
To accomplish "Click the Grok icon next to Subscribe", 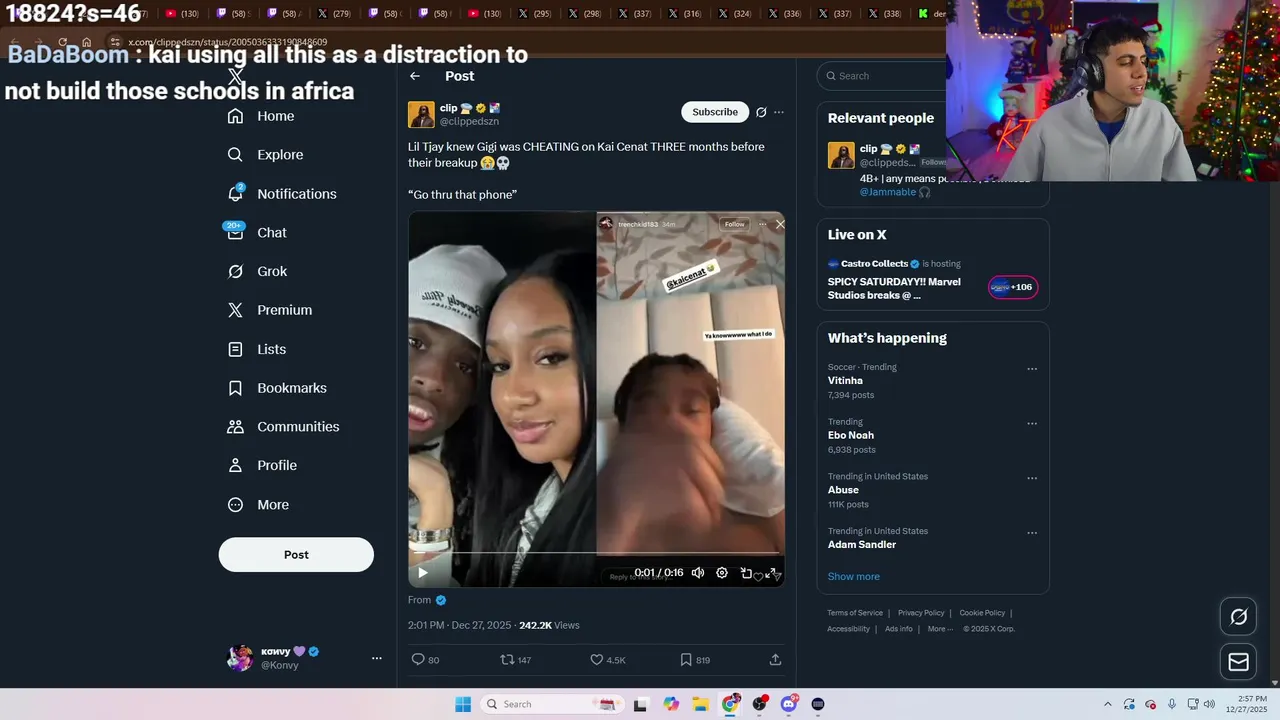I will click(761, 112).
